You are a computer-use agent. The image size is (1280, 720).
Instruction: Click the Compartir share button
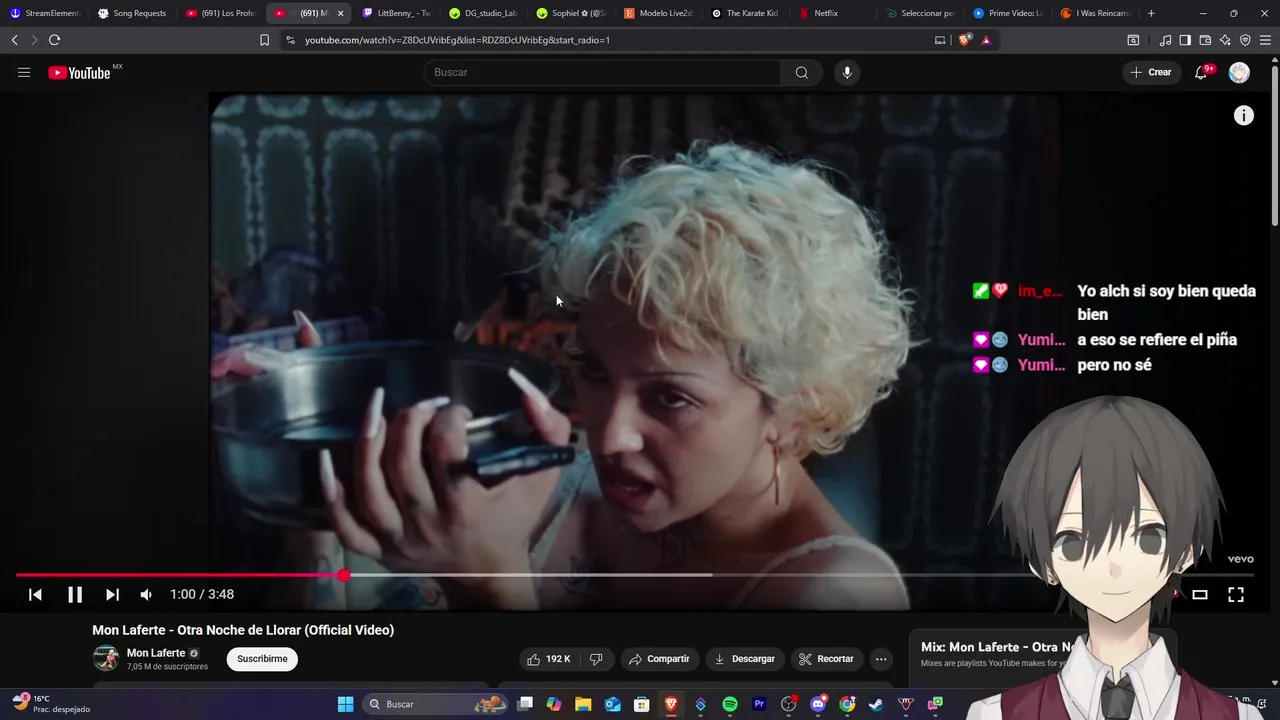[x=659, y=659]
